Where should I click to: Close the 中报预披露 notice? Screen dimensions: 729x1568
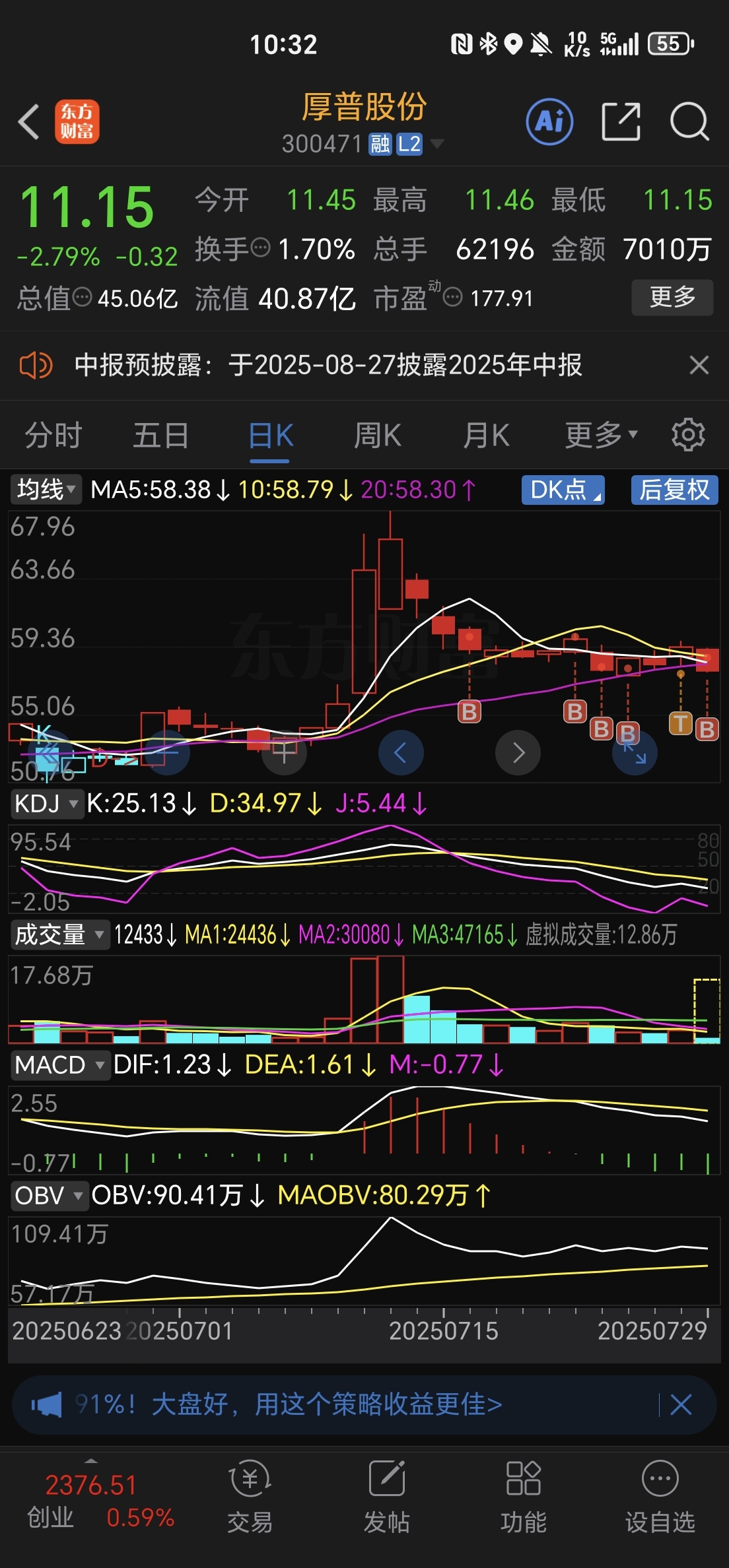[699, 365]
